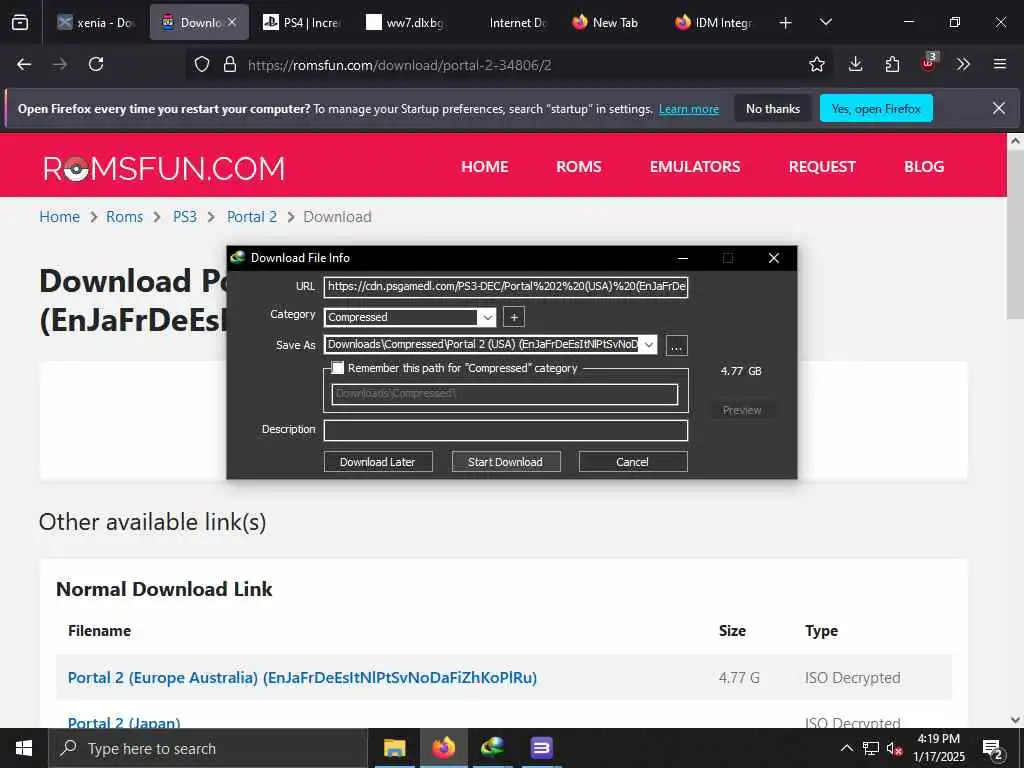Screen dimensions: 1024x768
Task: List all tabs with the chevron
Action: point(825,22)
